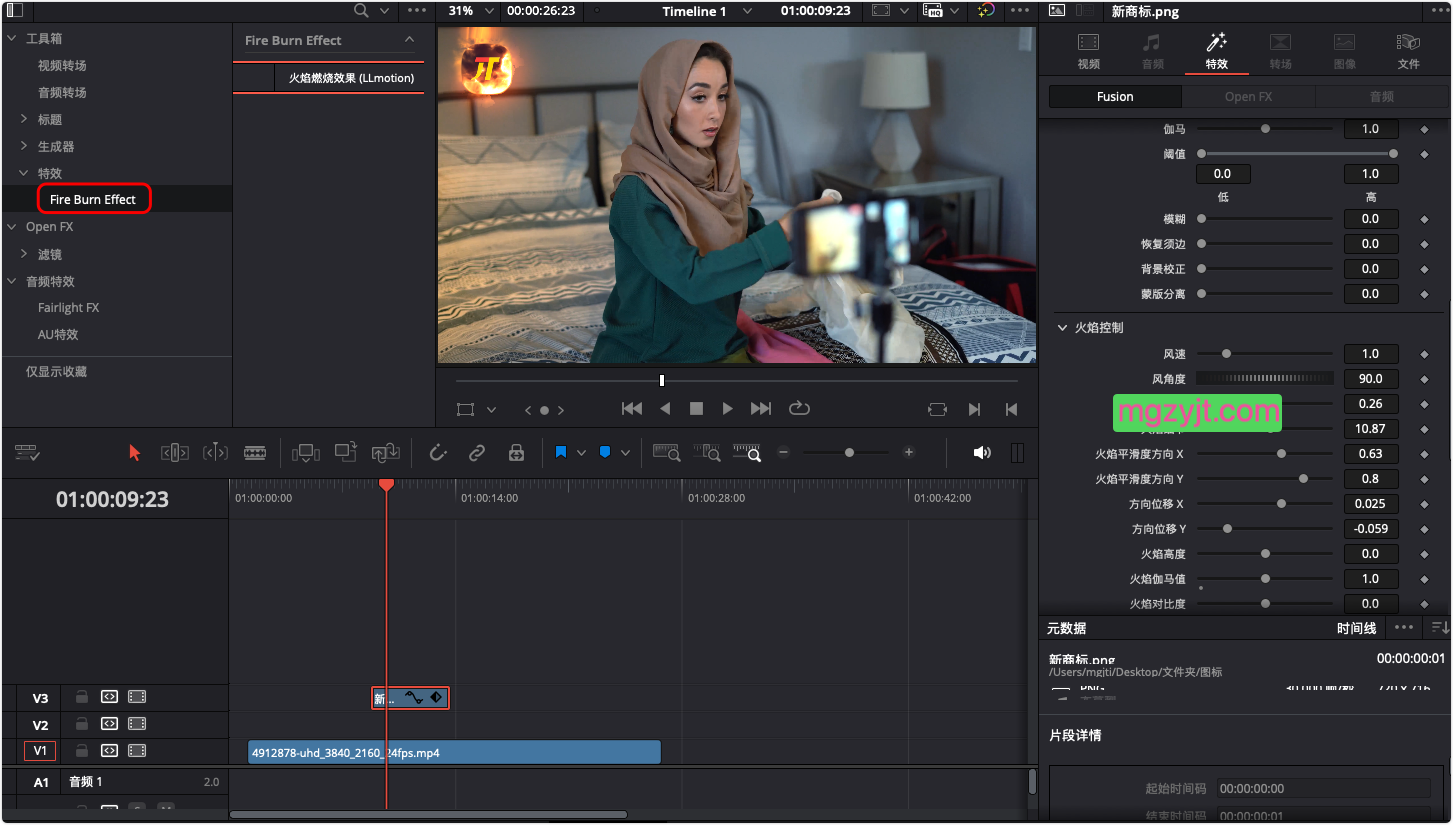1453x825 pixels.
Task: Select the Open FX sub-tab
Action: [x=1248, y=97]
